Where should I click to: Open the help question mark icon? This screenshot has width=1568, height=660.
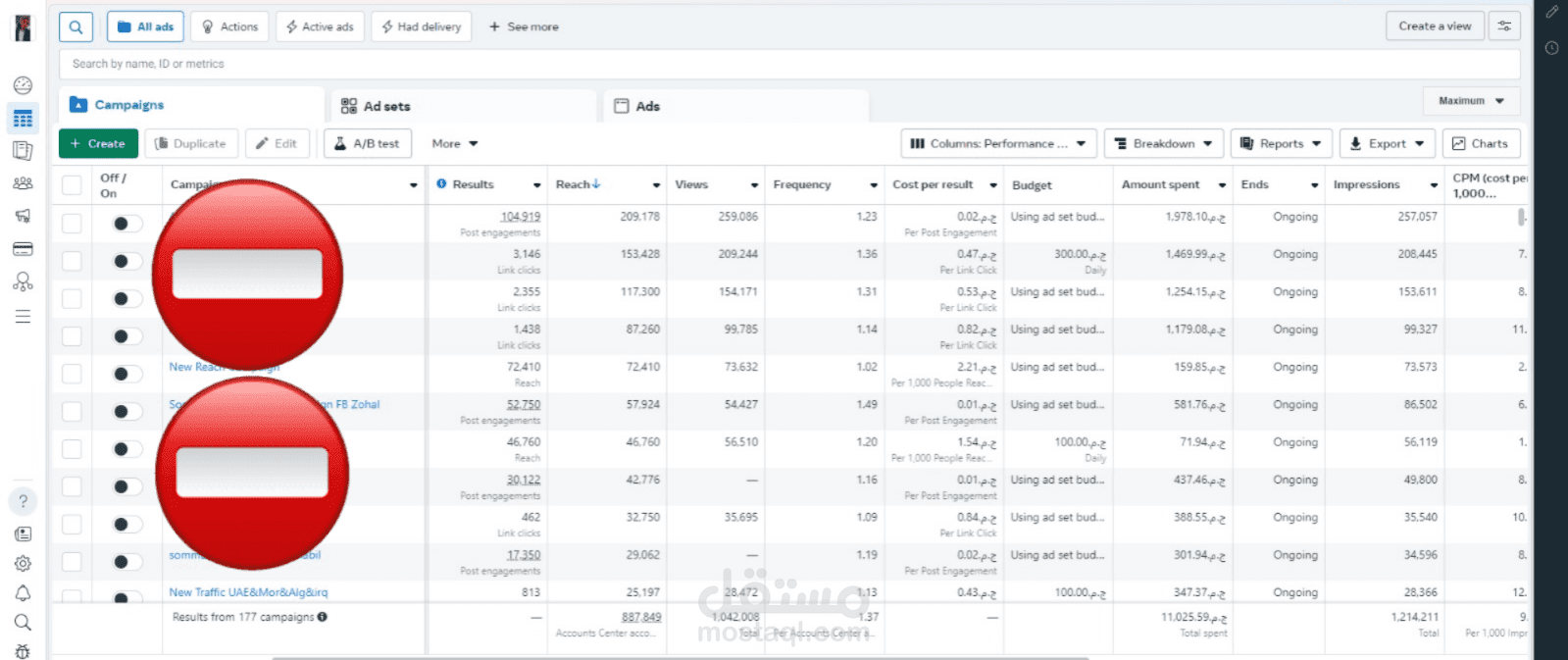tap(23, 501)
